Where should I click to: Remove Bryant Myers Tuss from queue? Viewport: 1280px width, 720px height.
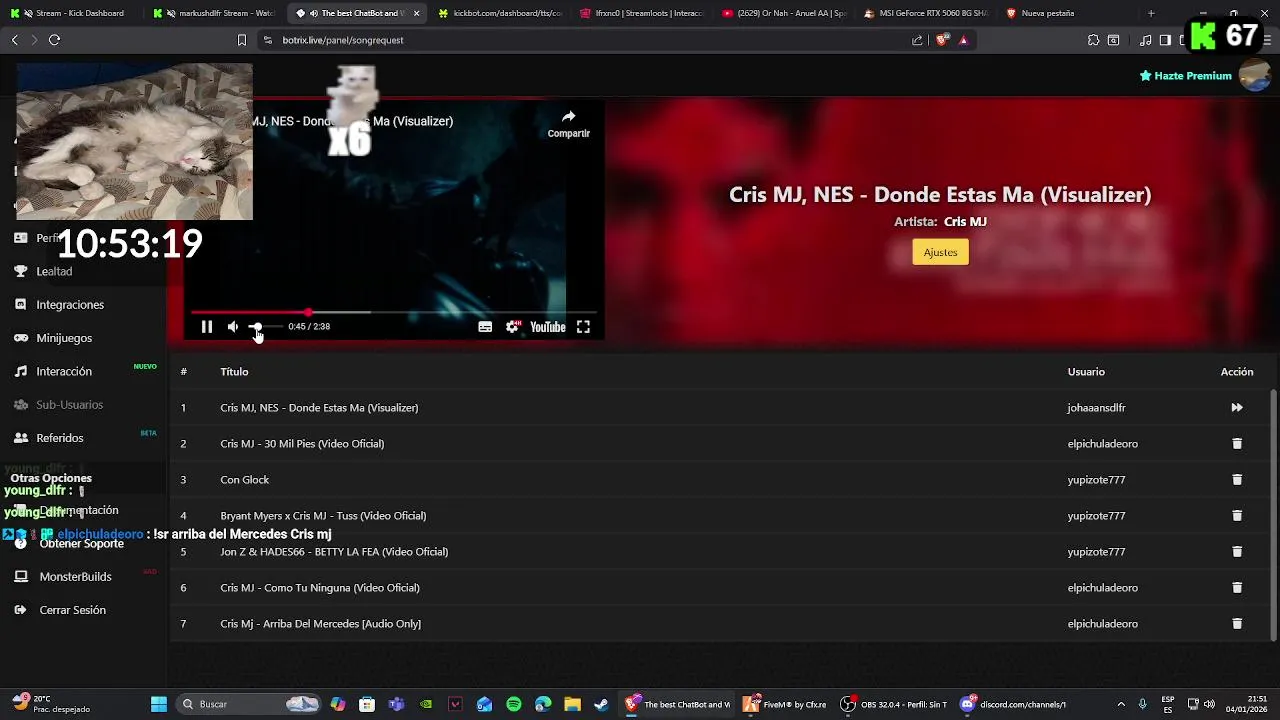click(x=1237, y=516)
